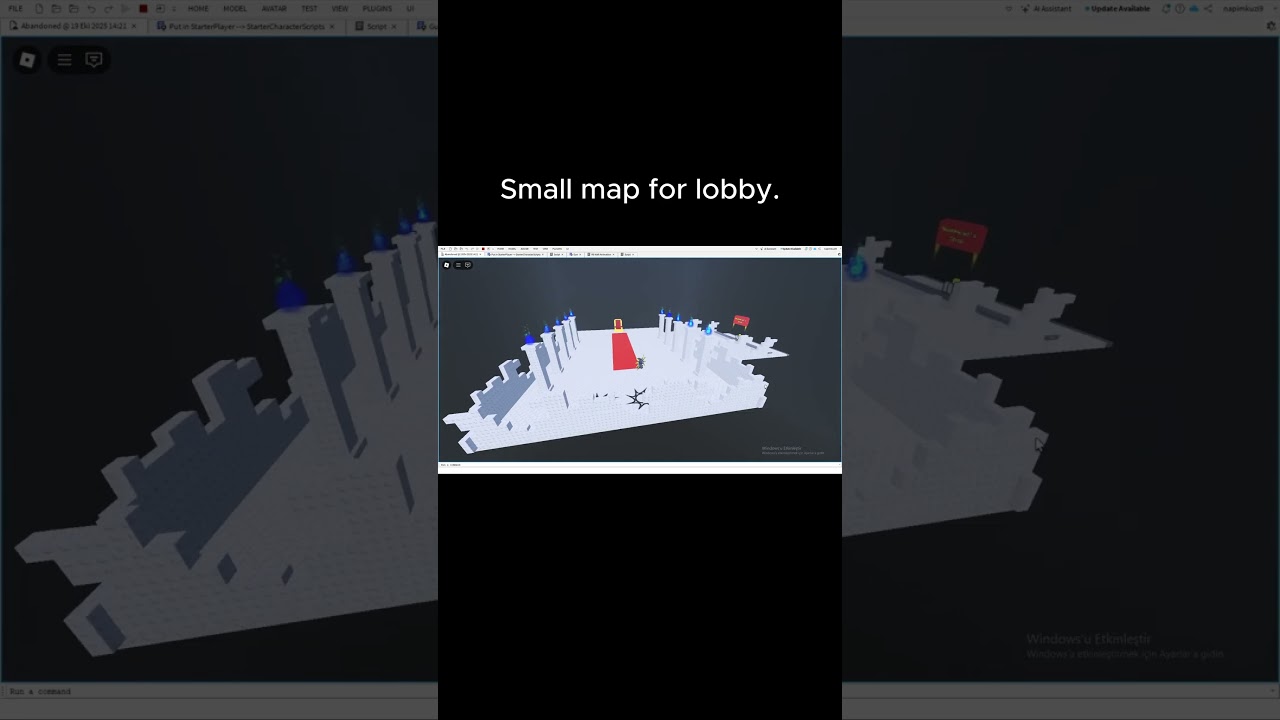Click the centered lobby map screenshot
Screen dimensions: 1280x720
coord(640,360)
